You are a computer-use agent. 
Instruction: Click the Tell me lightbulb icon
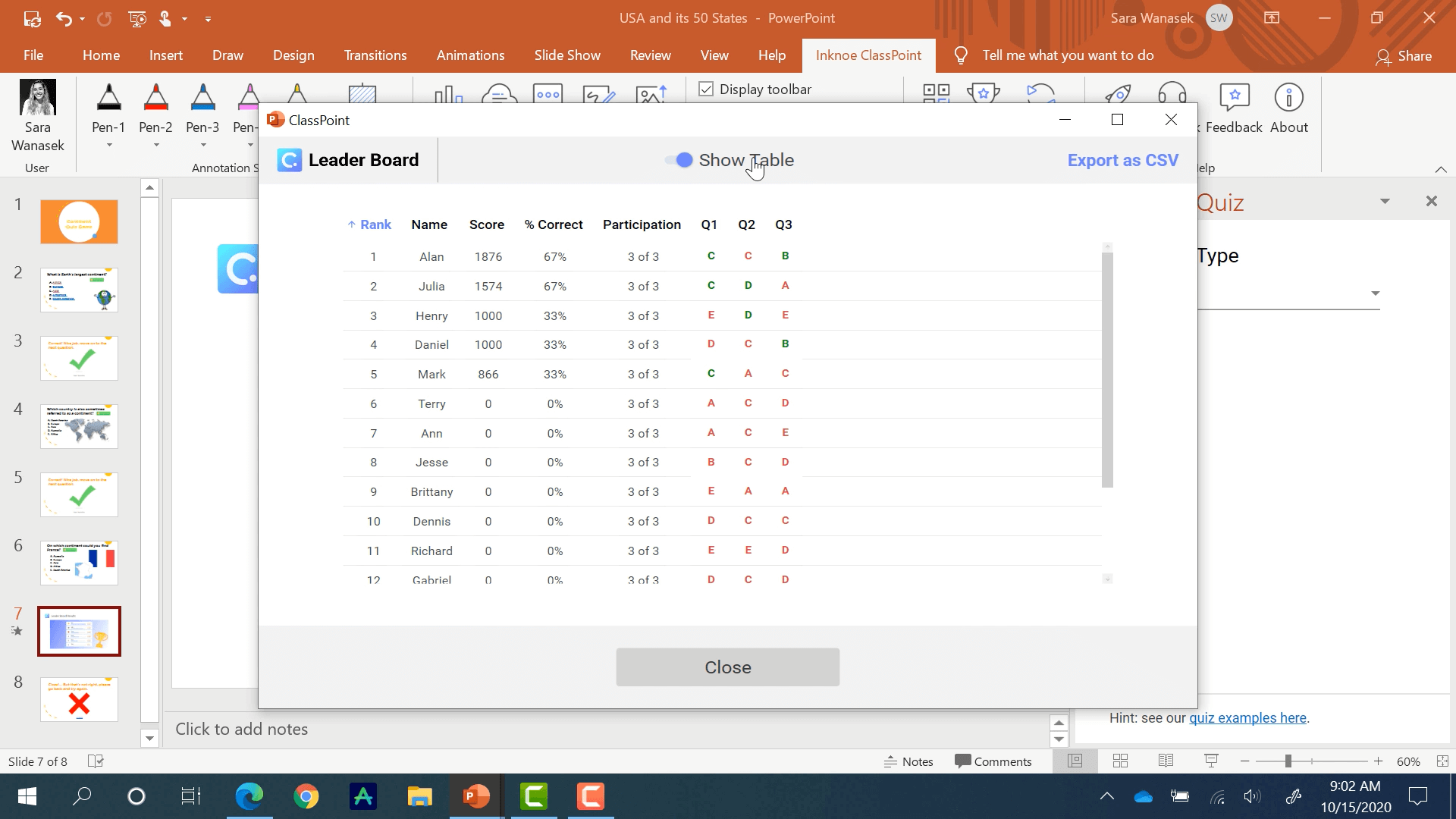(961, 55)
